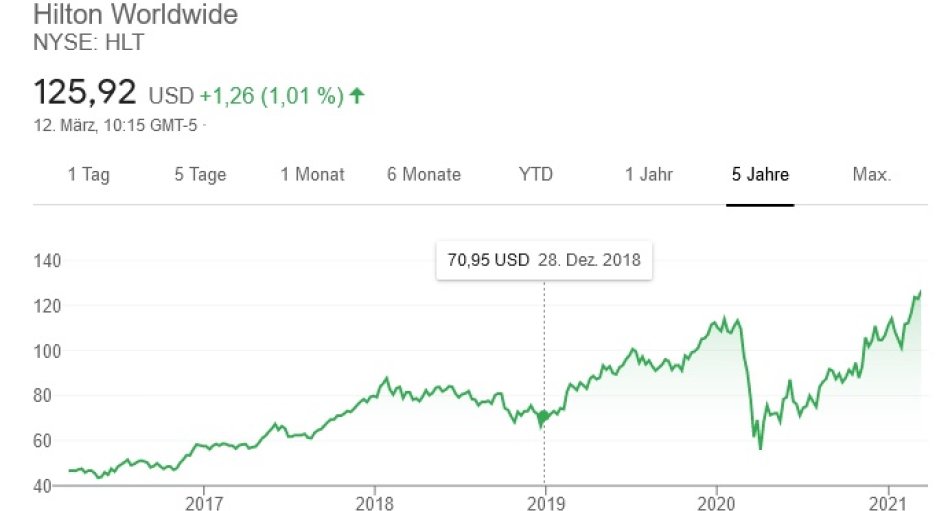950x511 pixels.
Task: Switch chart to 1 Jahr
Action: click(649, 174)
